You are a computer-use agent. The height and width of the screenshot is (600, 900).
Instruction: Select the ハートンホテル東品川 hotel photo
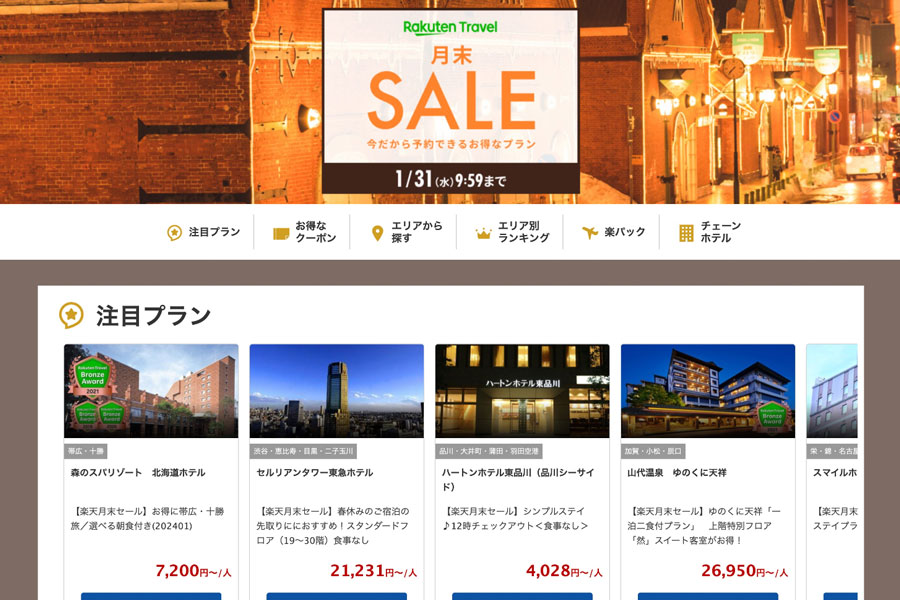pos(522,391)
